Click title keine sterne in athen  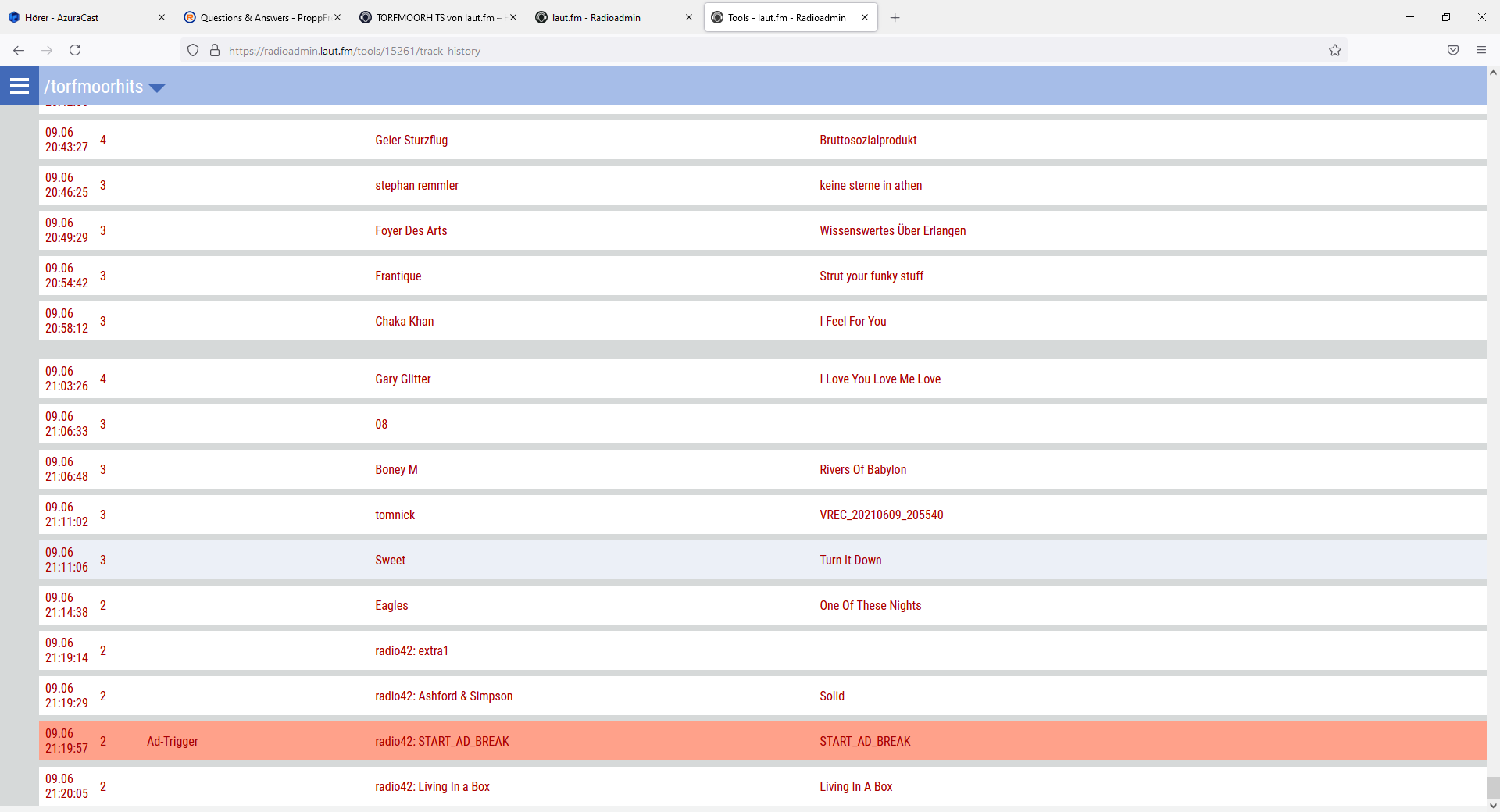[x=870, y=186]
